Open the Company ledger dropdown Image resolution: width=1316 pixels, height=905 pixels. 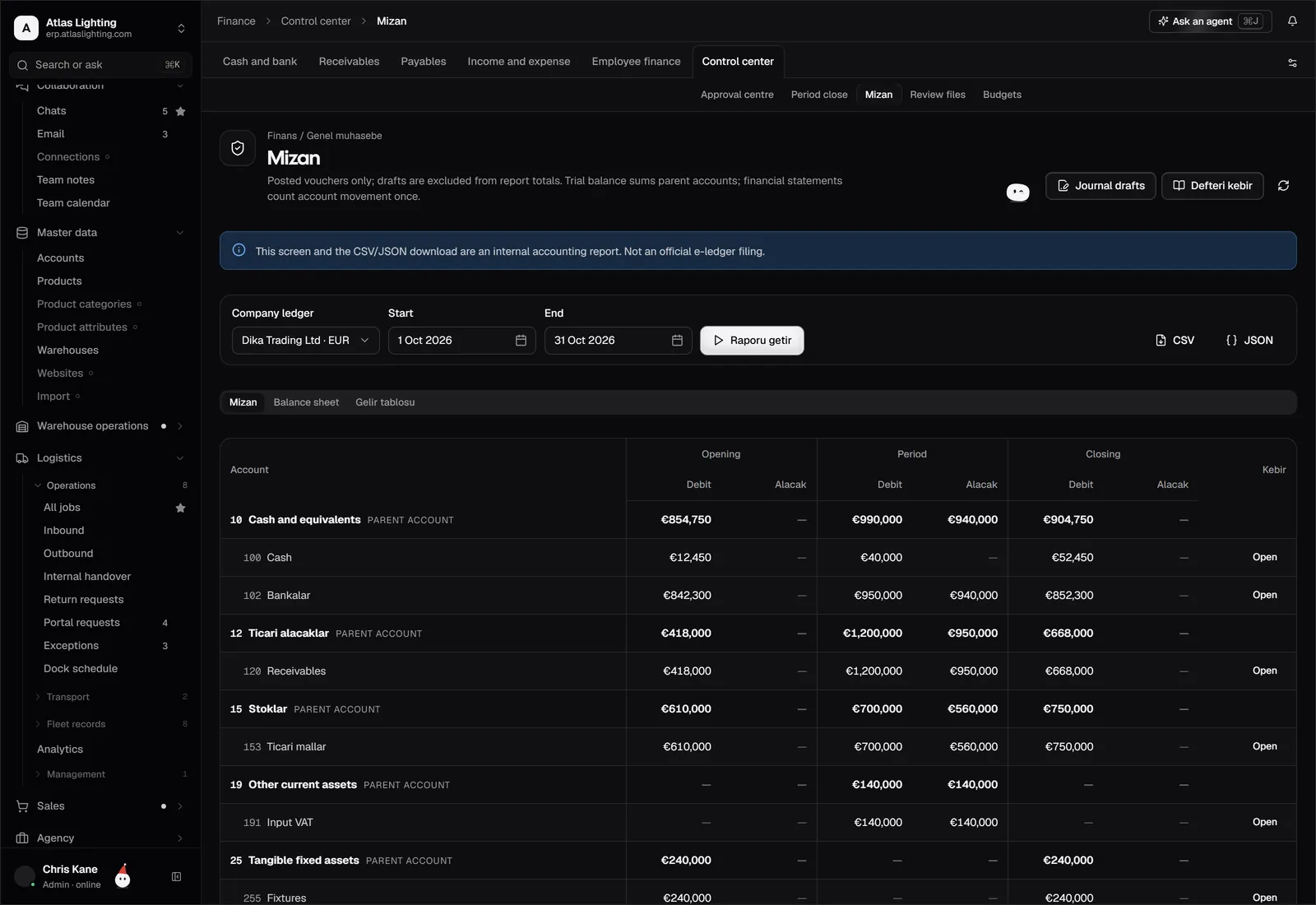tap(305, 341)
